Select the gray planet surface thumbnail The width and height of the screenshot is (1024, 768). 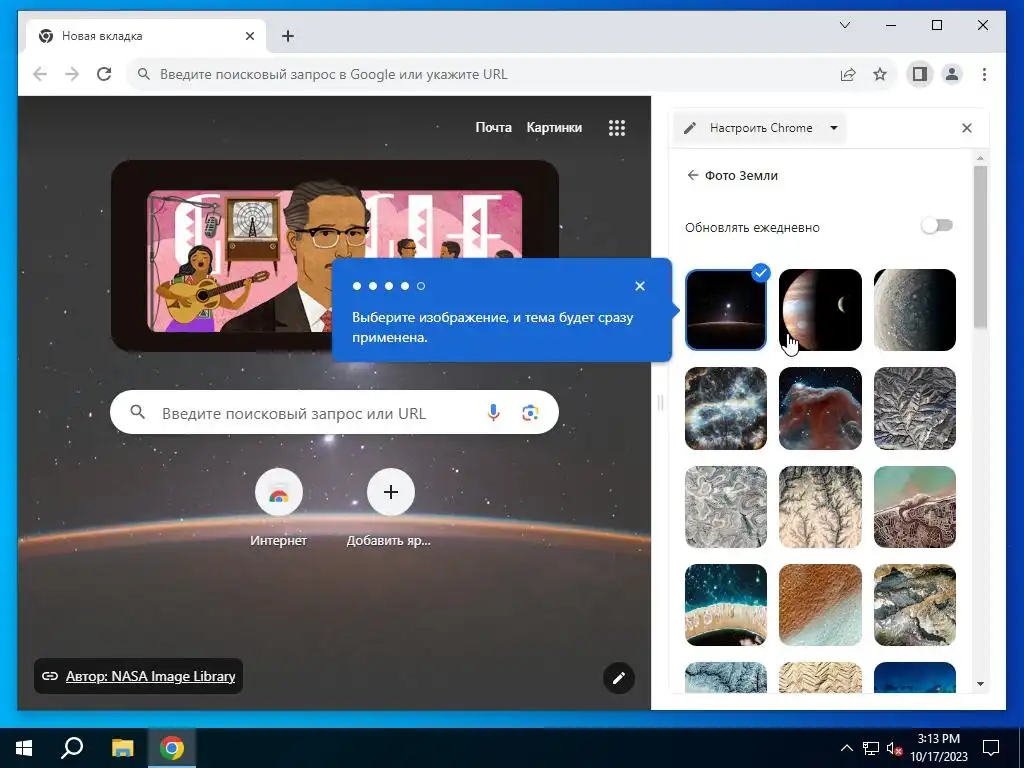point(914,310)
